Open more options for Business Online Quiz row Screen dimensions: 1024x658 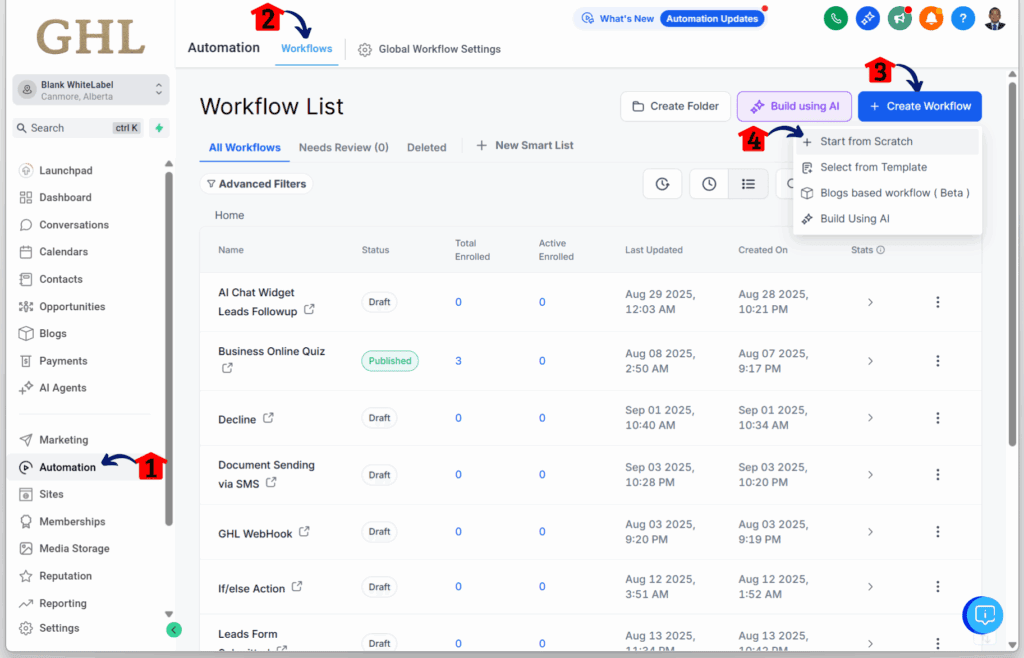(938, 361)
